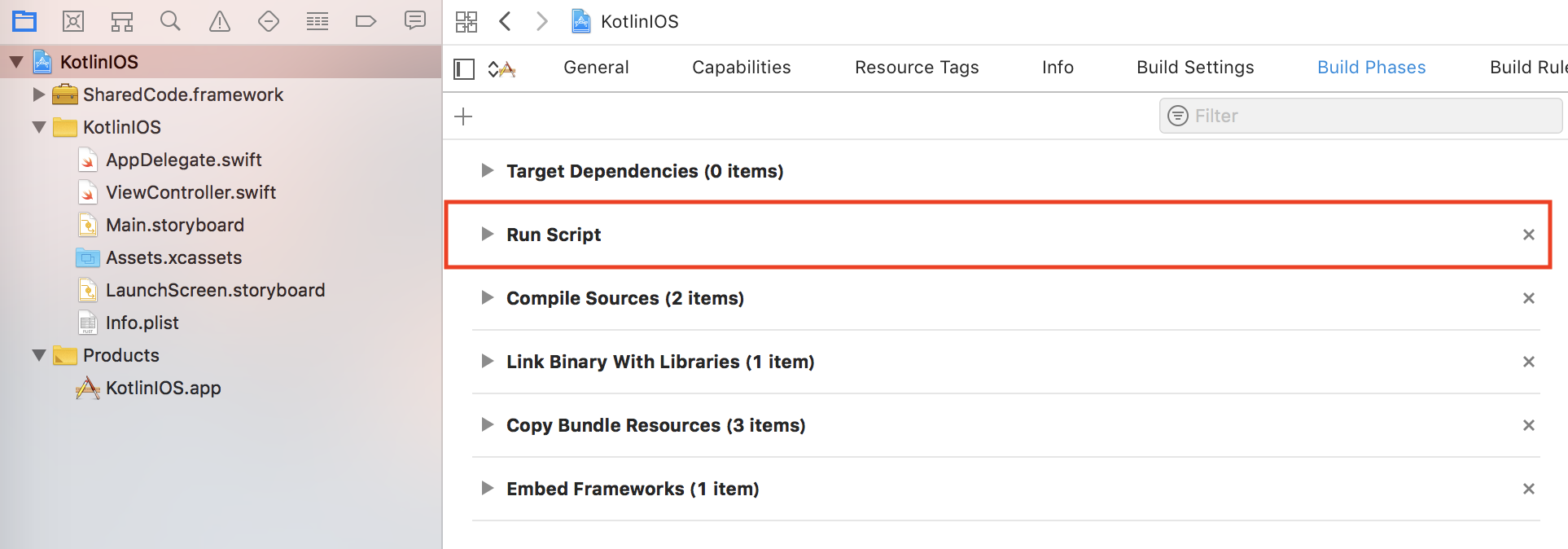This screenshot has width=1568, height=549.
Task: Go back with the left chevron
Action: [x=506, y=21]
